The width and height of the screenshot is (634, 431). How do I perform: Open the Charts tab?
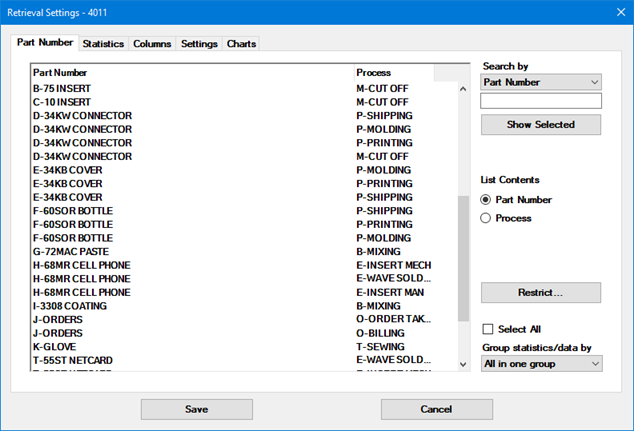coord(241,44)
